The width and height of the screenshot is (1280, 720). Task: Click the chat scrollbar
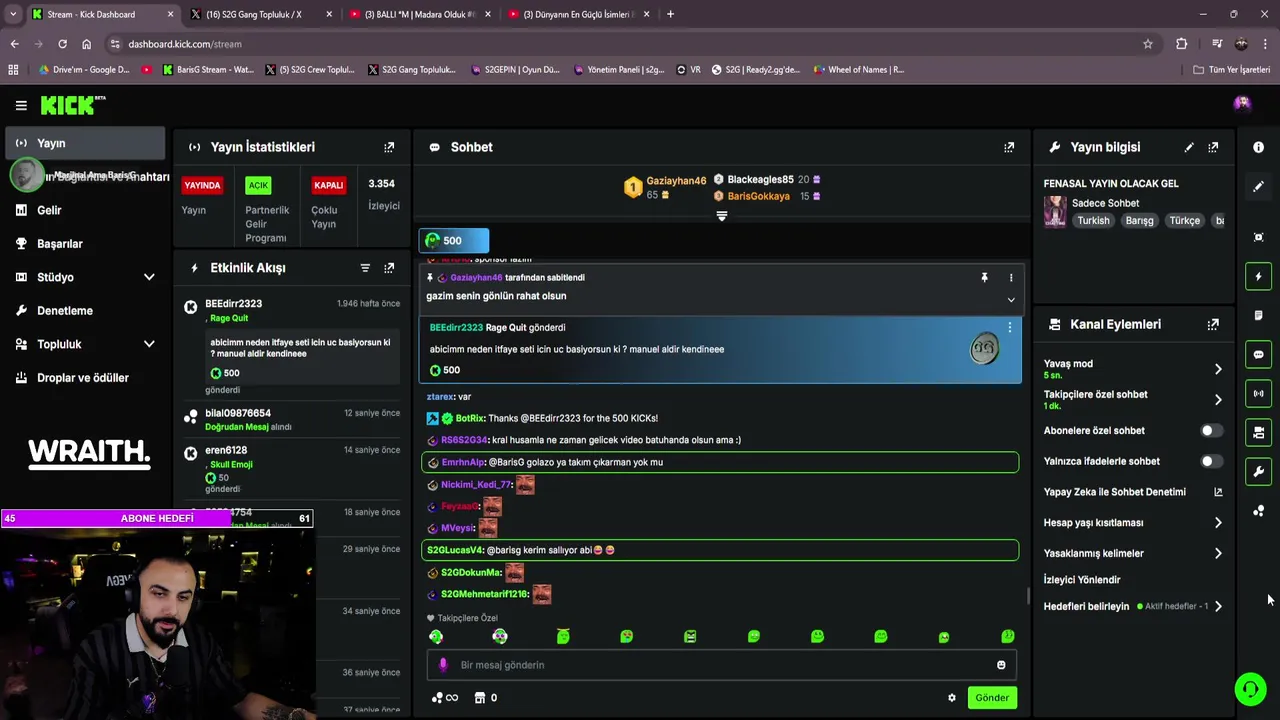click(x=1027, y=597)
